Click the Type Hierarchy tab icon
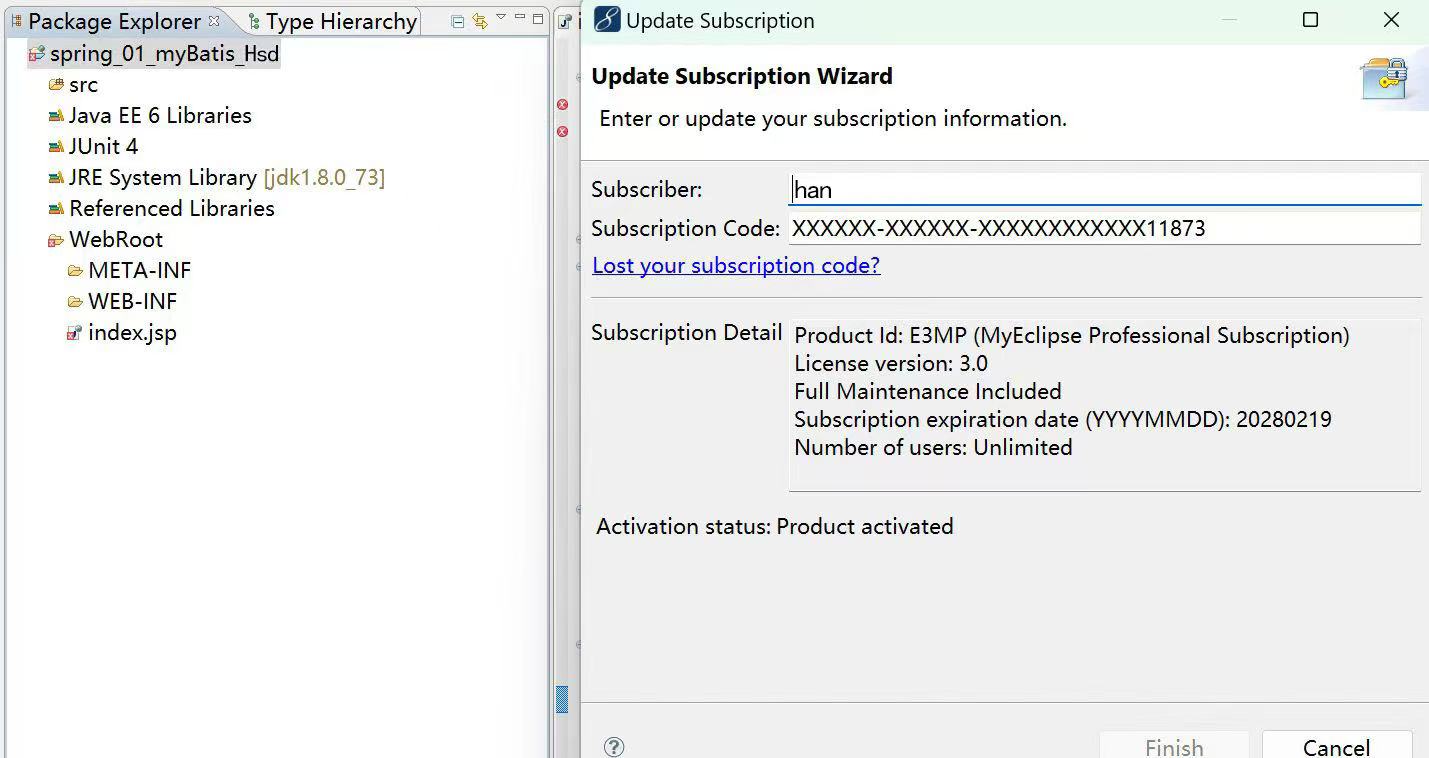 pyautogui.click(x=254, y=21)
